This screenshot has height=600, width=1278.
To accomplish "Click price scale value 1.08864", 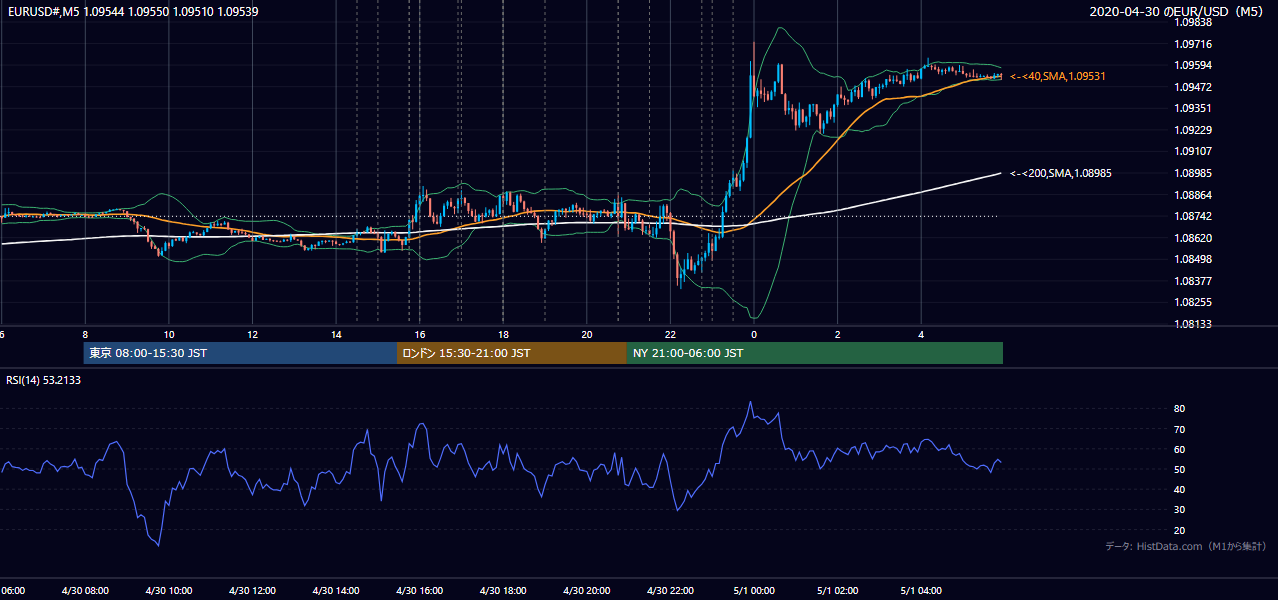I will [1192, 195].
